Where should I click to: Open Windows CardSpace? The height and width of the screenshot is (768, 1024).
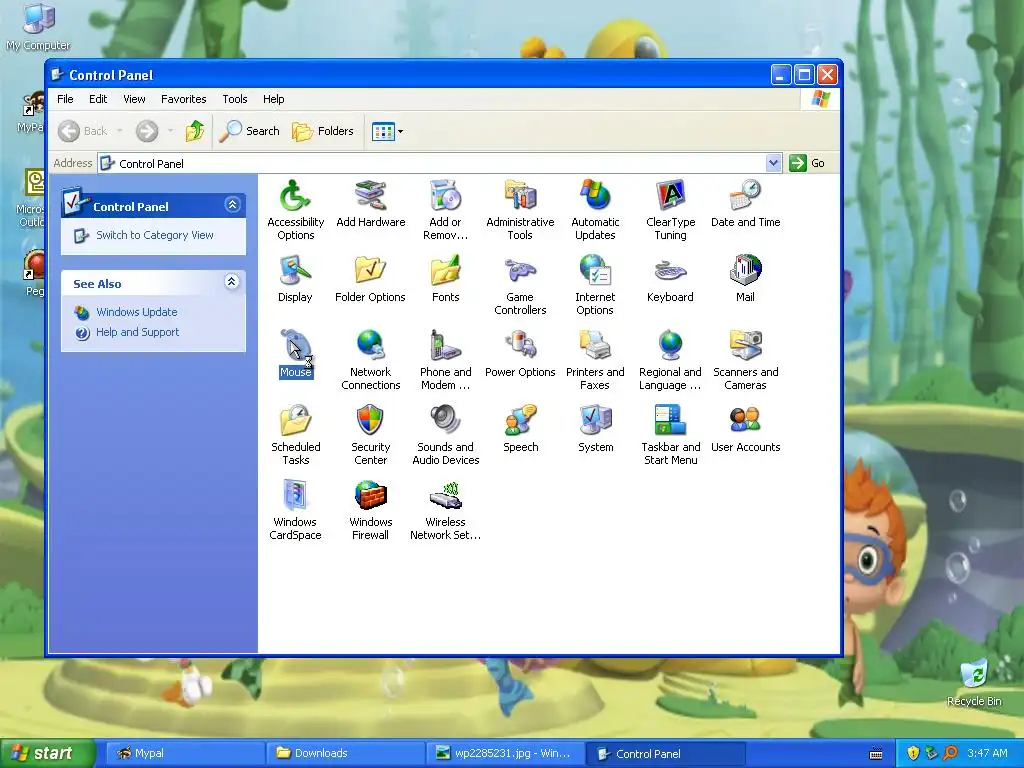tap(295, 511)
